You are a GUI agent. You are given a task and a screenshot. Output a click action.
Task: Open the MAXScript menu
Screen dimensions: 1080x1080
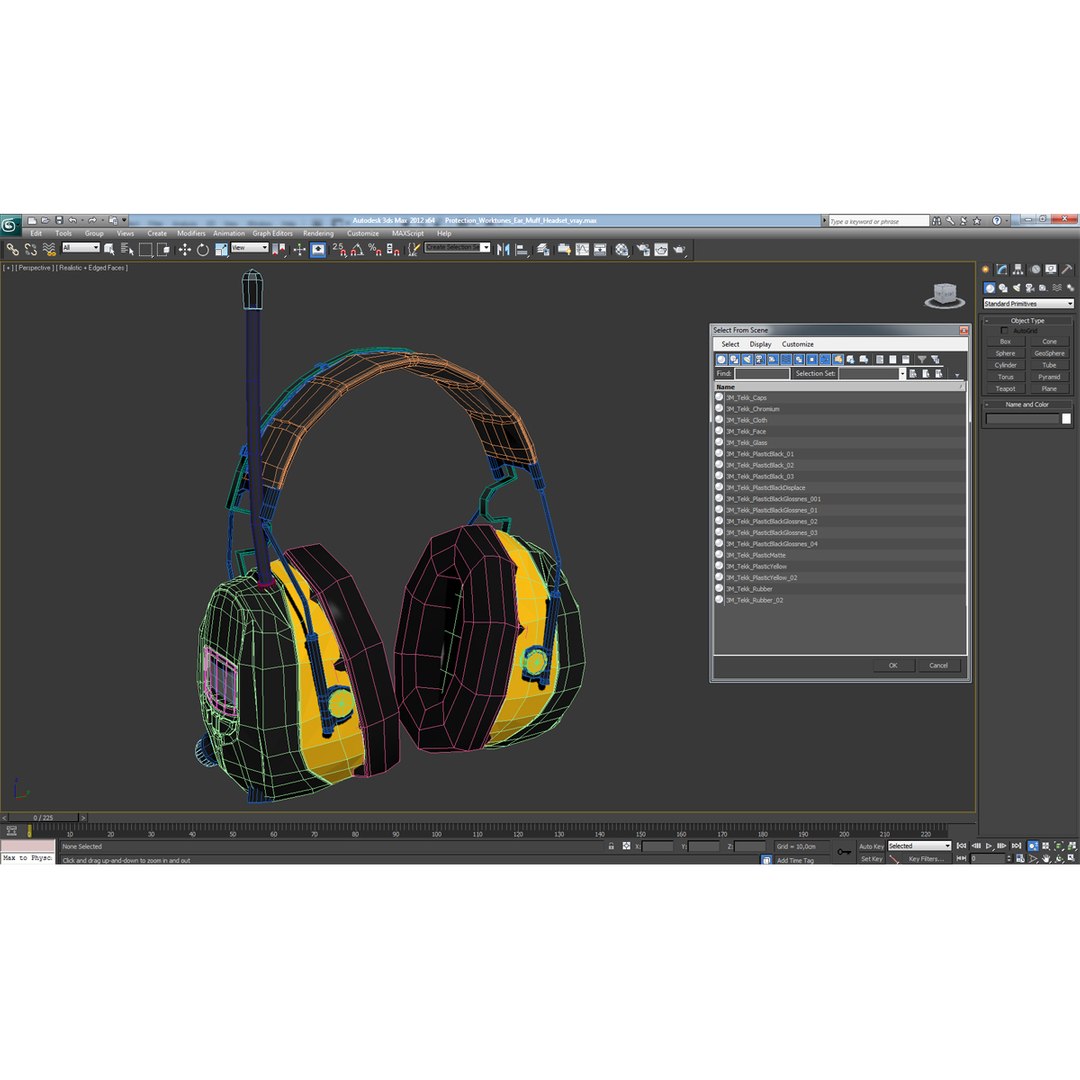[408, 233]
